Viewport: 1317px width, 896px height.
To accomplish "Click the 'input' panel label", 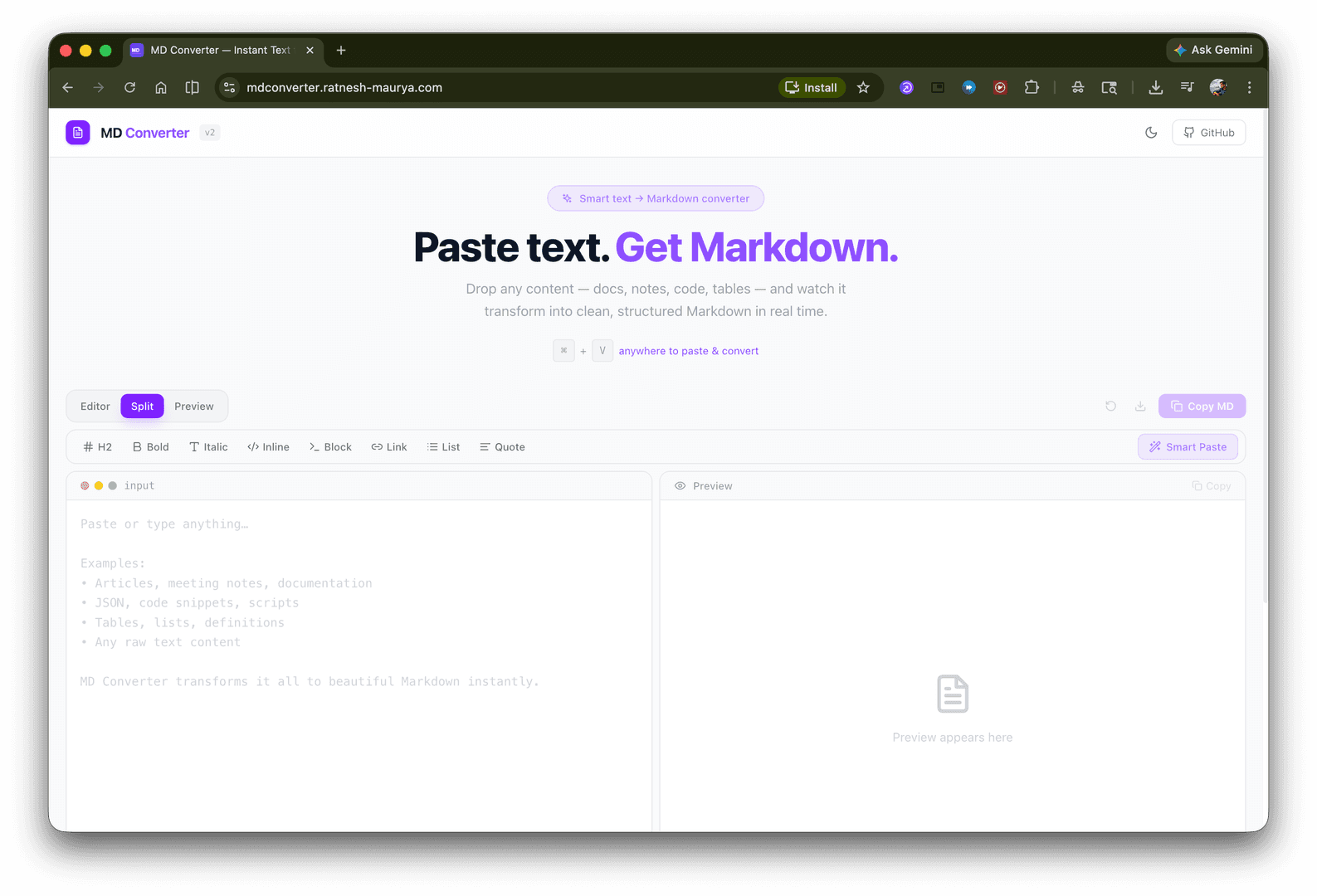I will coord(139,486).
